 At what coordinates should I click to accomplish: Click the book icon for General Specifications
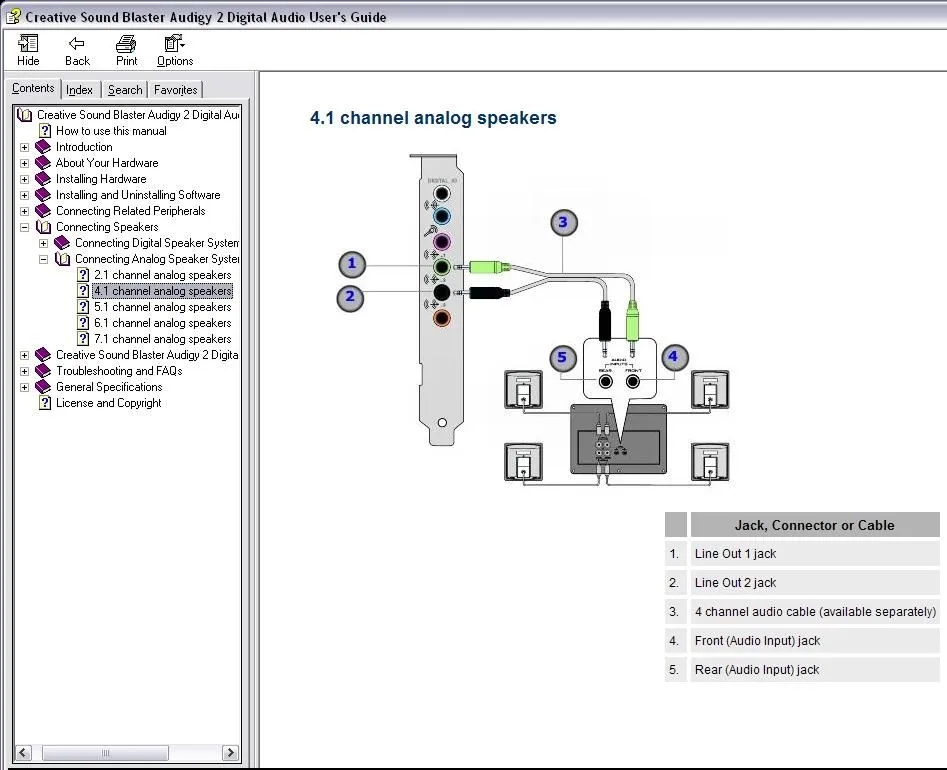click(41, 387)
